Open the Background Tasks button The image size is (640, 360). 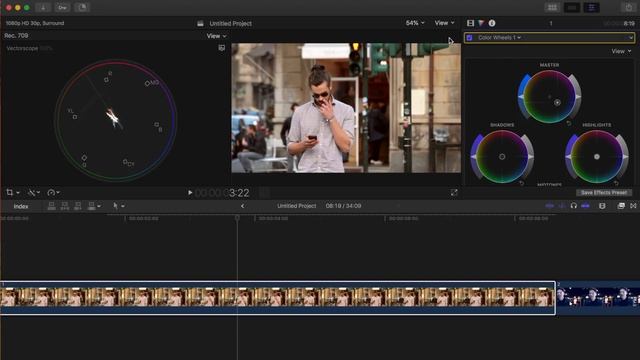[x=82, y=7]
